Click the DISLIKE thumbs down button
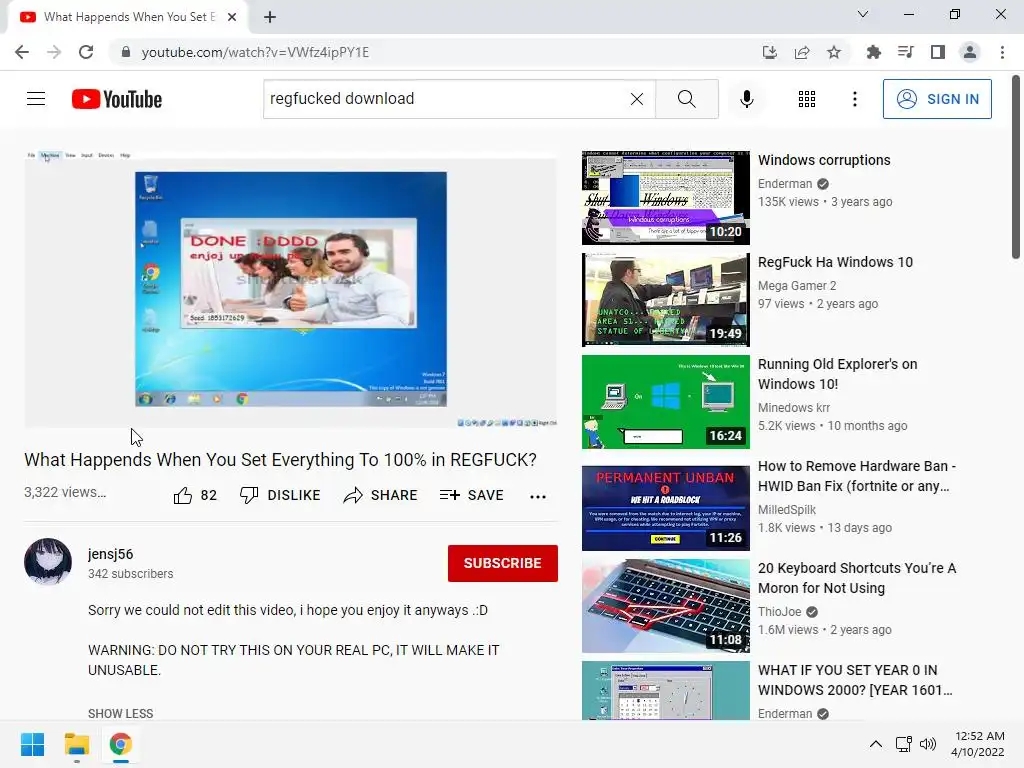Image resolution: width=1024 pixels, height=768 pixels. 280,495
